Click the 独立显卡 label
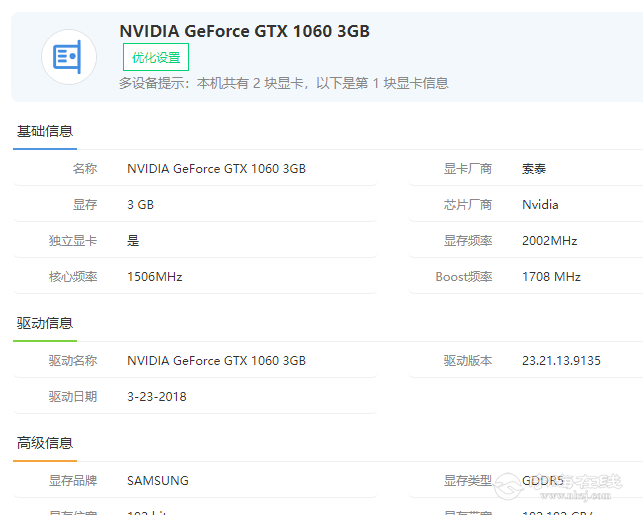 point(73,241)
